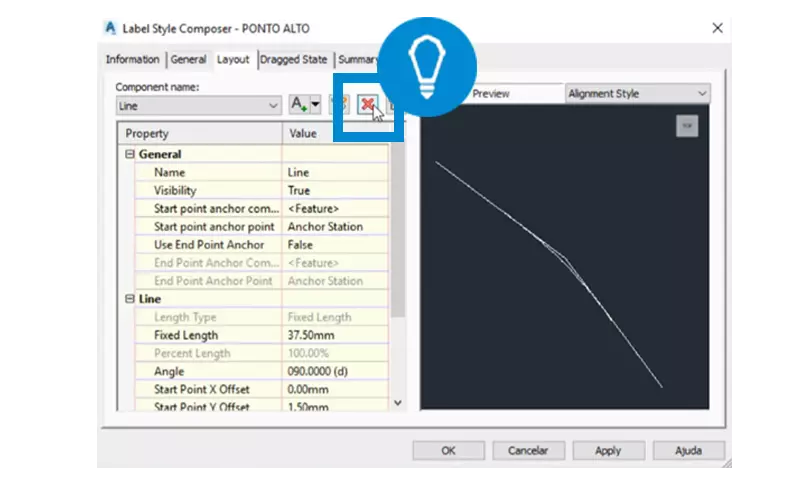The width and height of the screenshot is (795, 485).
Task: Click the Use End Point Anchor value 'False'
Action: point(335,245)
